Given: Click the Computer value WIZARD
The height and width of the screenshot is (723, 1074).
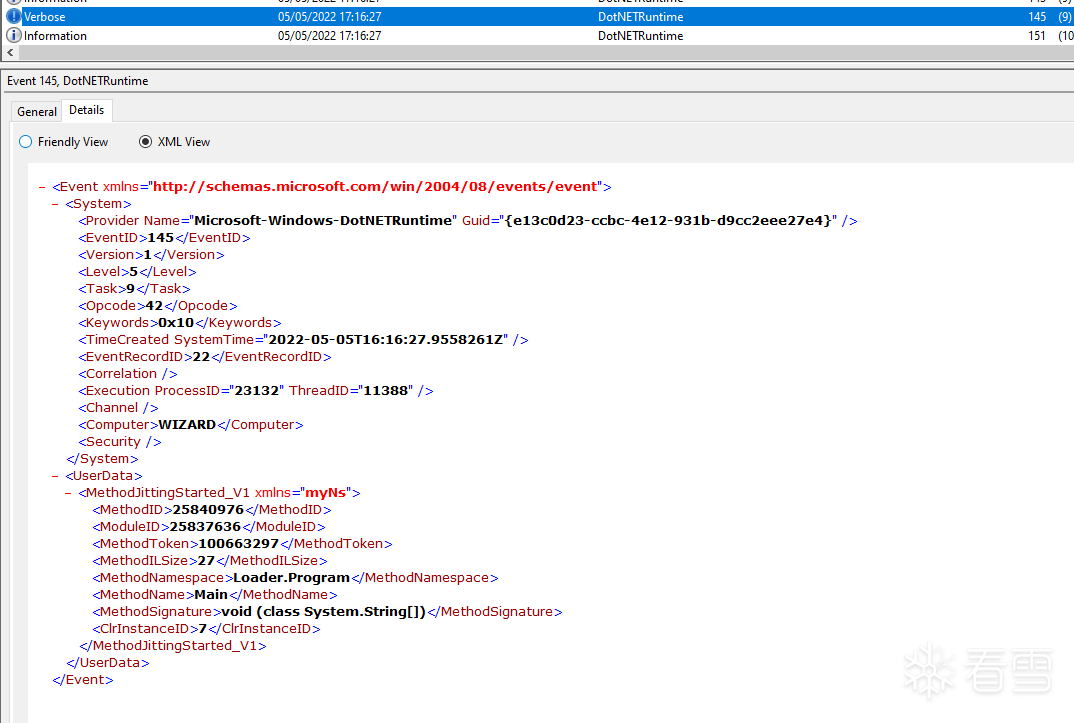Looking at the screenshot, I should [x=187, y=424].
